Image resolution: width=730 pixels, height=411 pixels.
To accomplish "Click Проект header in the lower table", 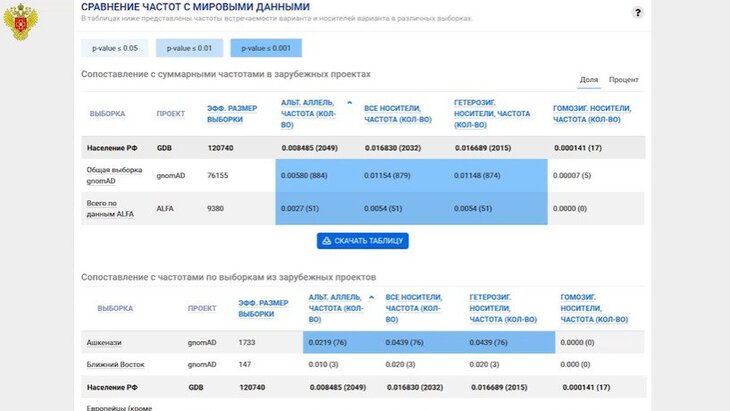I will pyautogui.click(x=202, y=309).
